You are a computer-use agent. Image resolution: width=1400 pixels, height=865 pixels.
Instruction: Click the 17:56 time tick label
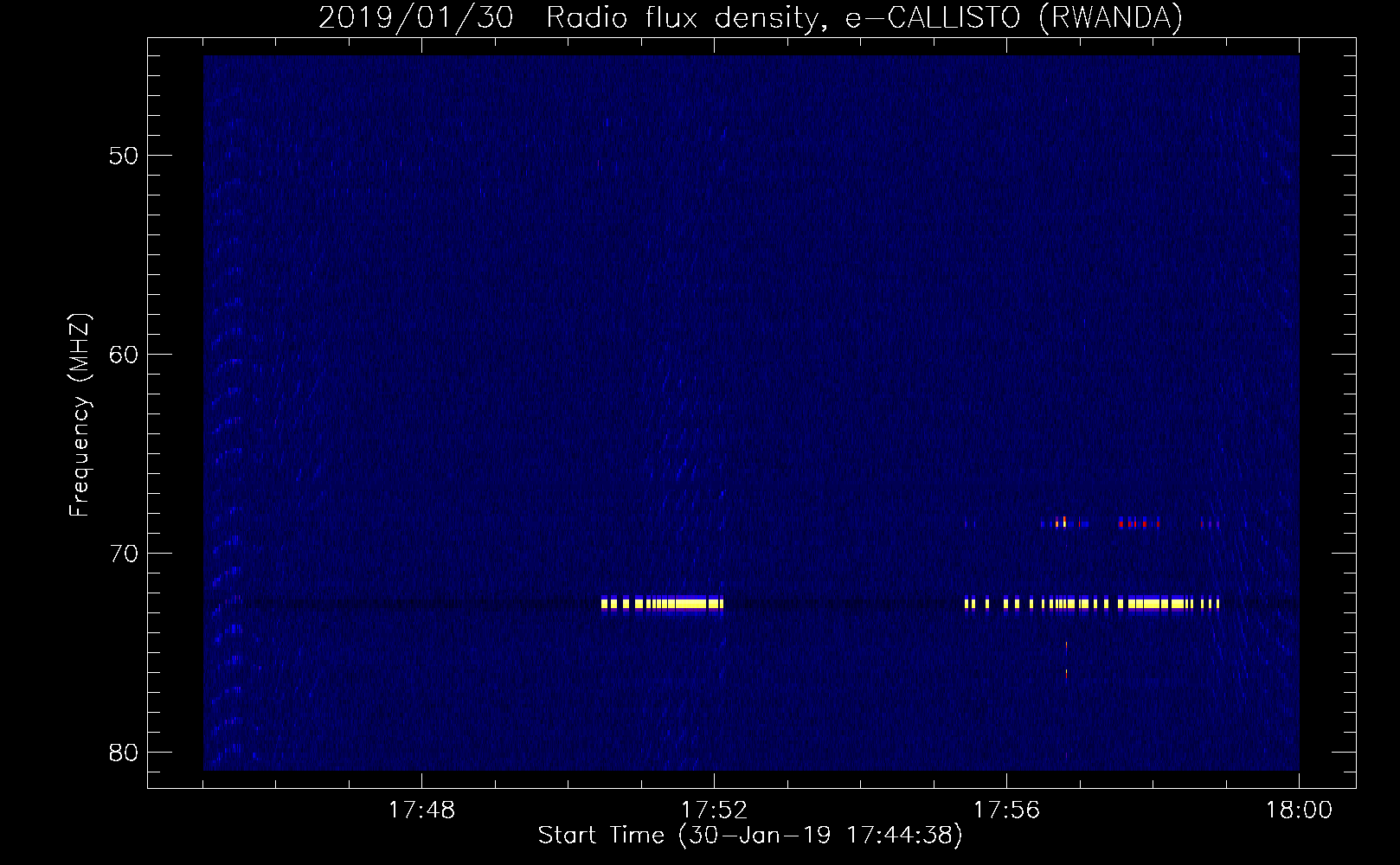pos(1006,811)
